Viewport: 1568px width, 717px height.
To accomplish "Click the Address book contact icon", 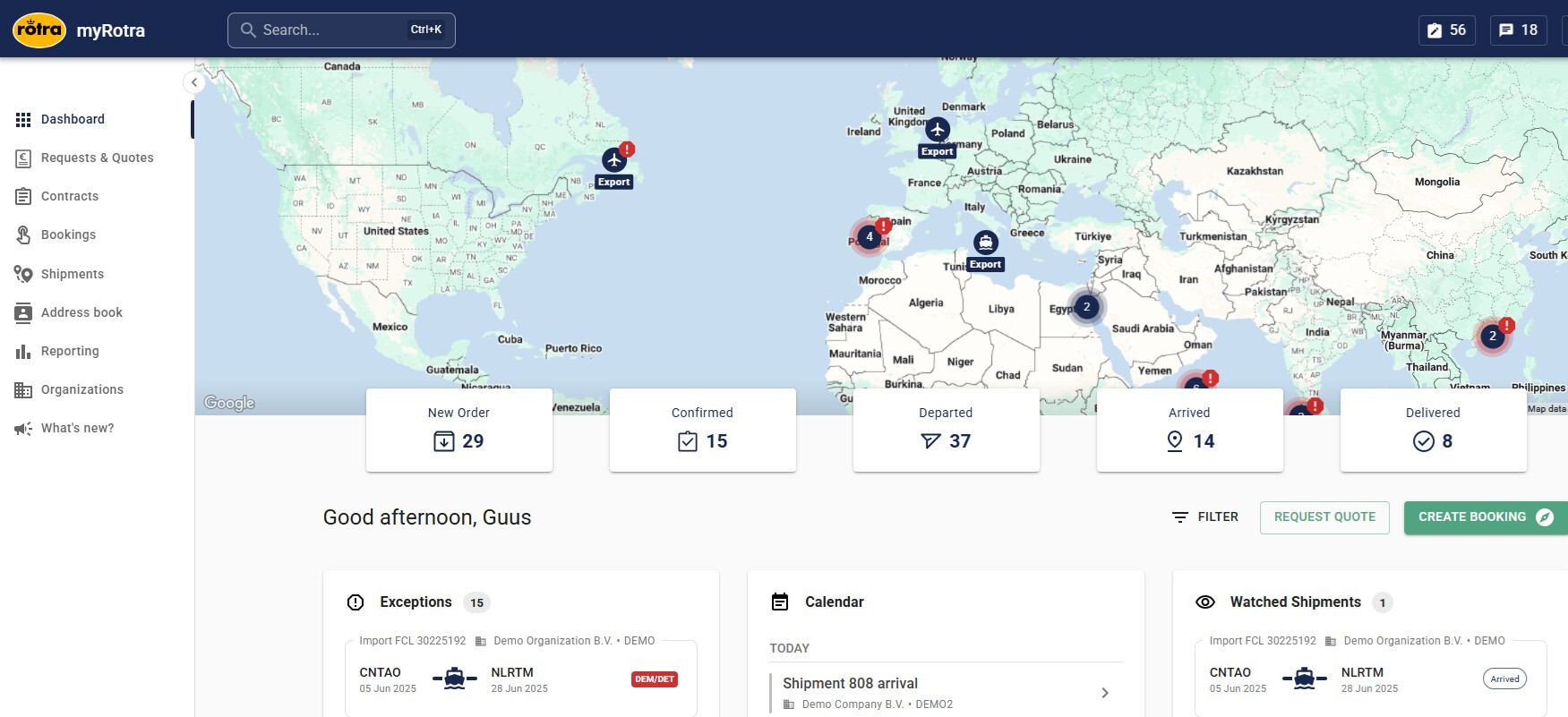I will (23, 312).
